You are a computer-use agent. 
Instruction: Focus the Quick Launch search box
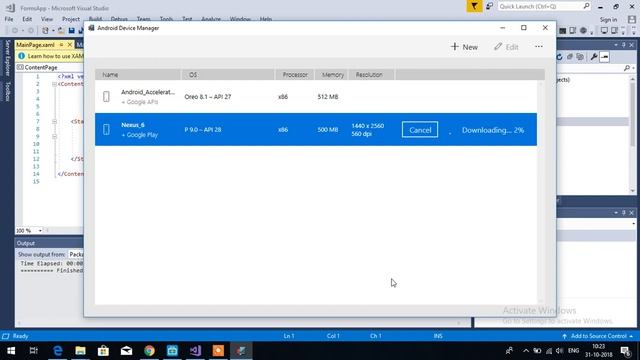(544, 7)
